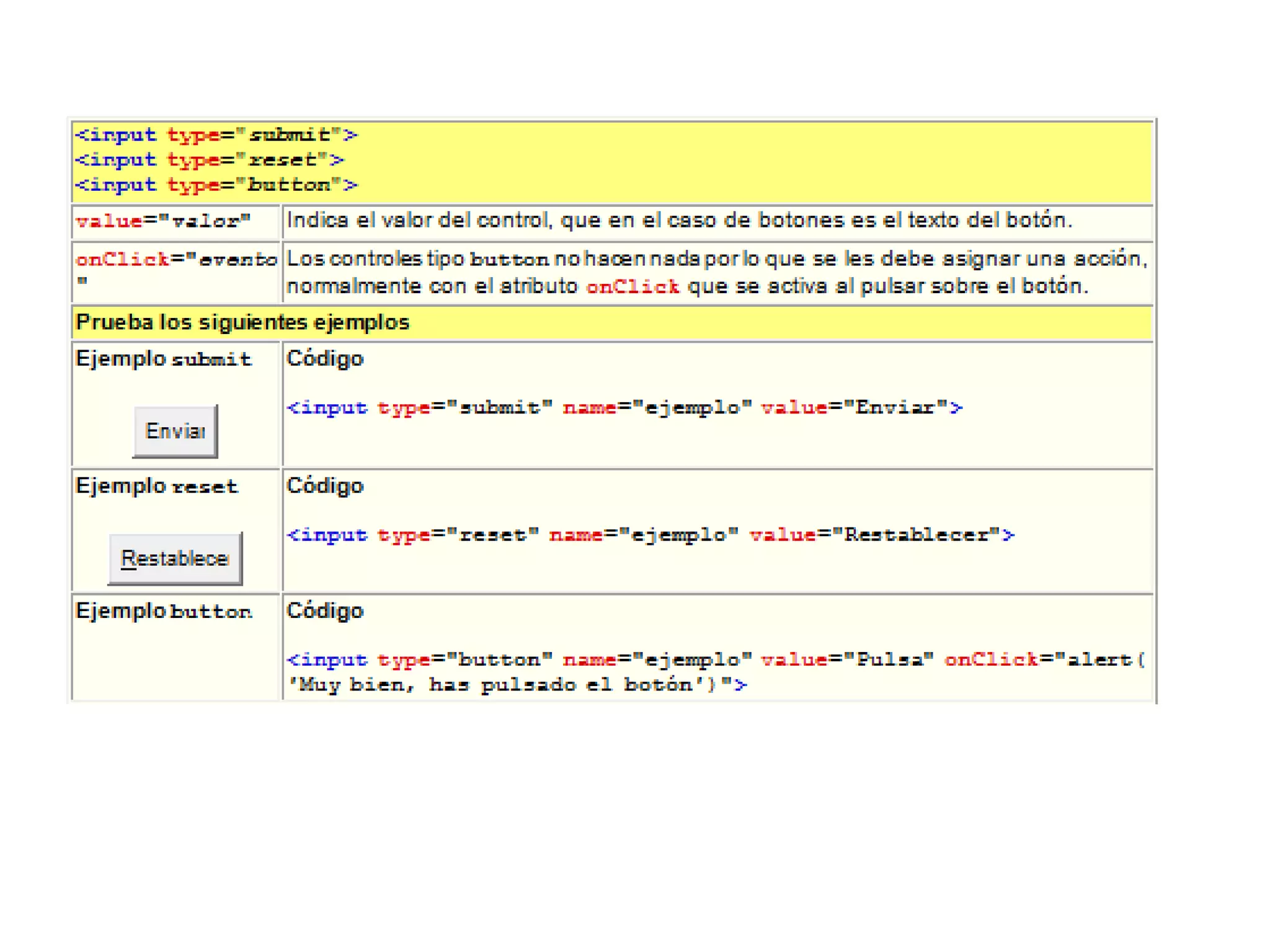The height and width of the screenshot is (952, 1270).
Task: Click the submit example code line
Action: pyautogui.click(x=624, y=408)
